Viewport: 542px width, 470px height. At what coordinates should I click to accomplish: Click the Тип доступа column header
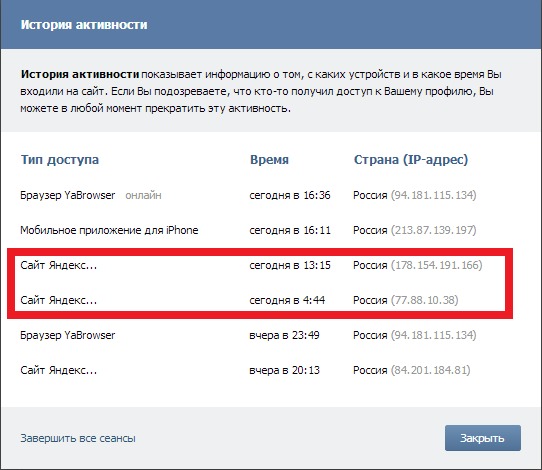[60, 160]
